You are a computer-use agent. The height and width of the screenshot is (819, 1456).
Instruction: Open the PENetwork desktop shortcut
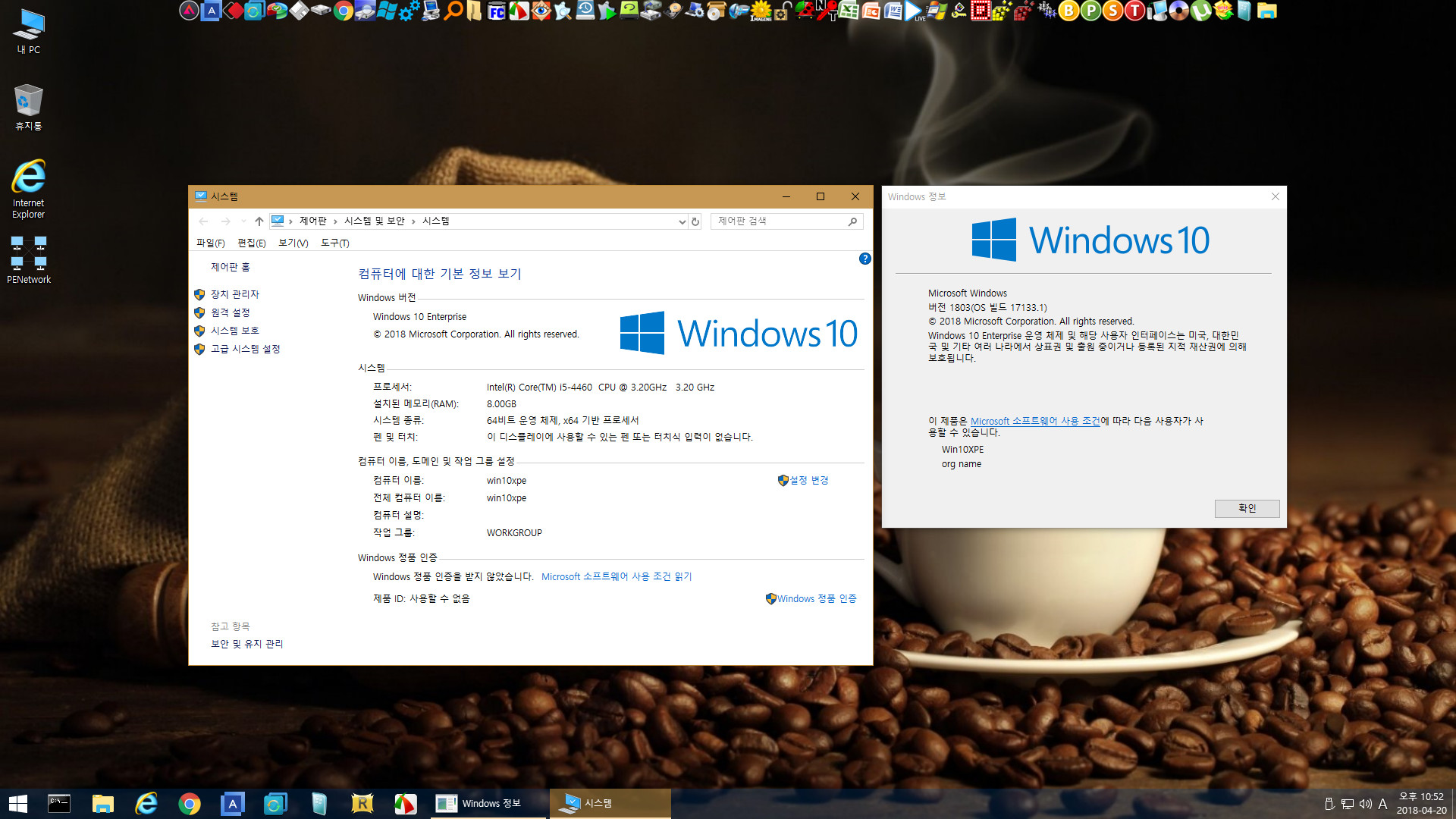[29, 259]
